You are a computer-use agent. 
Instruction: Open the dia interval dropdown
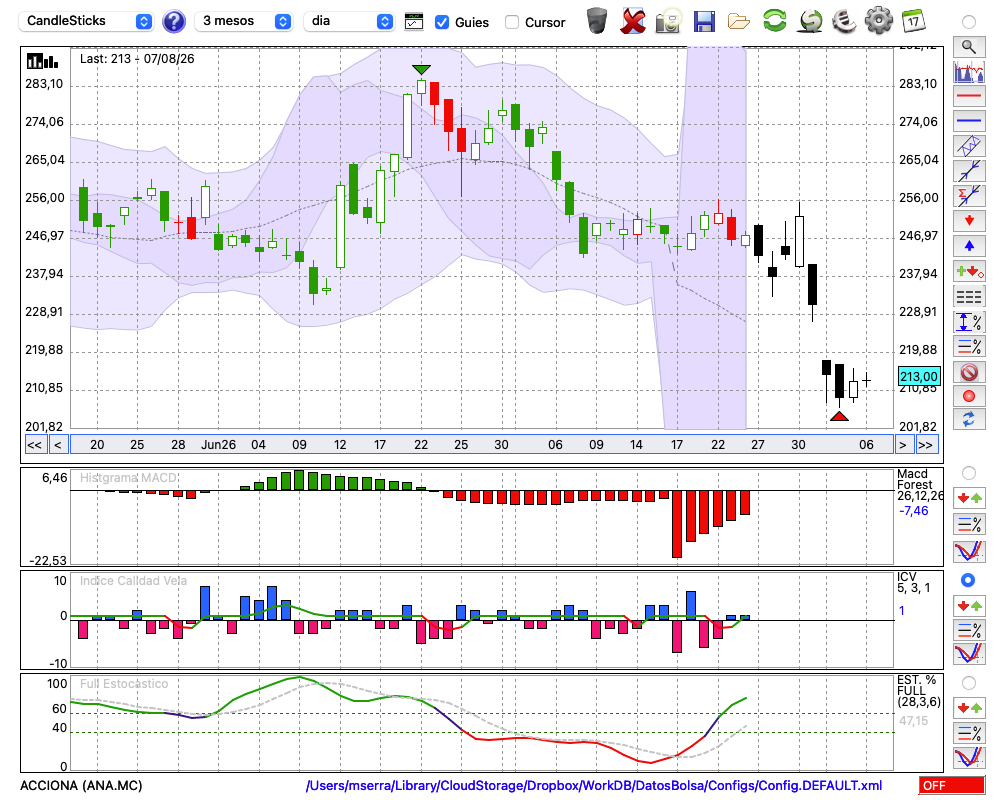click(349, 21)
